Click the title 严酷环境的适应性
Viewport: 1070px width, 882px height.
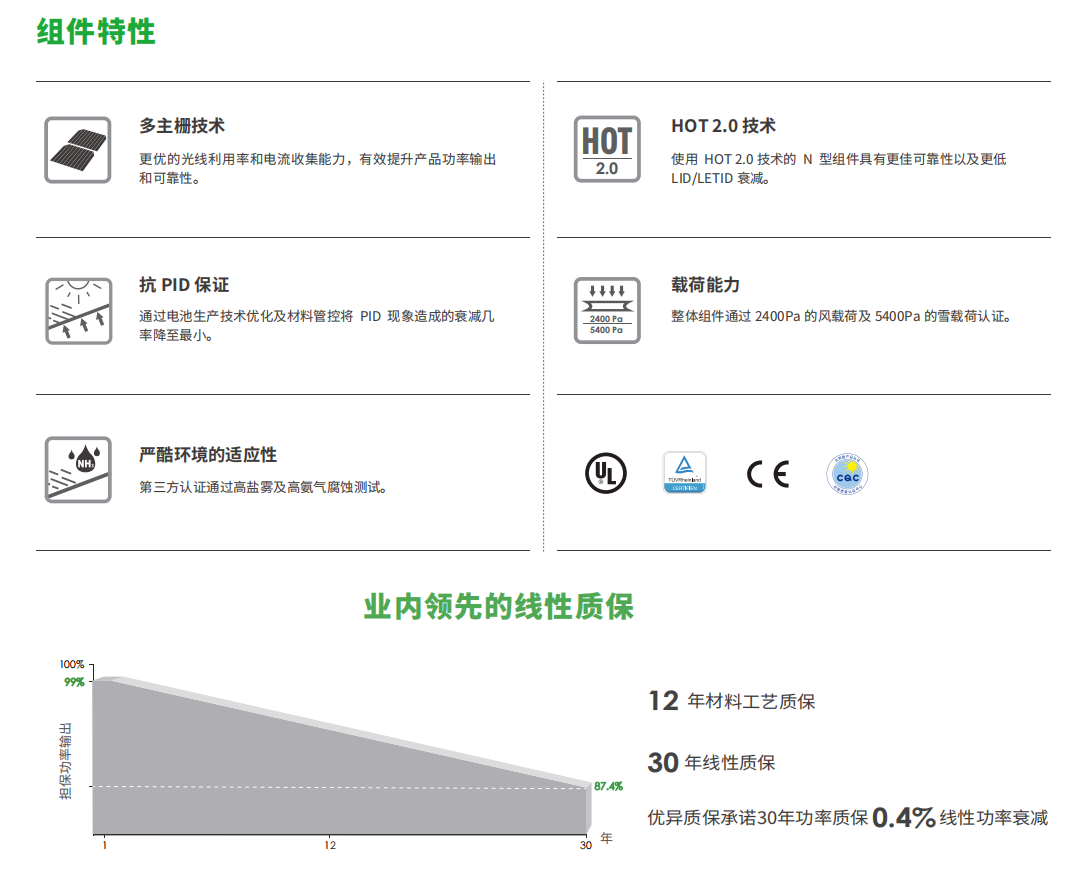[x=208, y=455]
